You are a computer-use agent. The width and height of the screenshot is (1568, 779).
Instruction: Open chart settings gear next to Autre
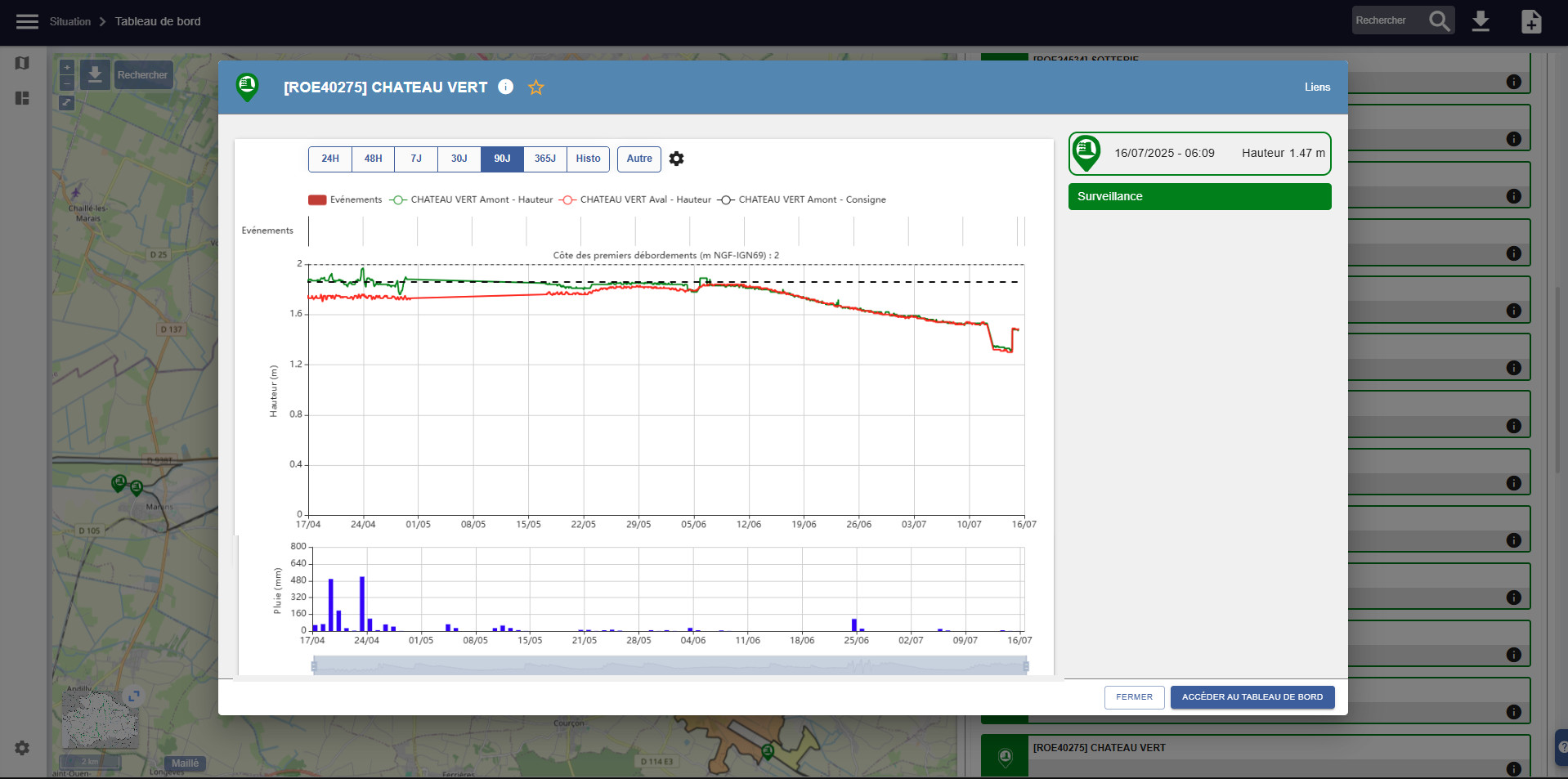(676, 159)
